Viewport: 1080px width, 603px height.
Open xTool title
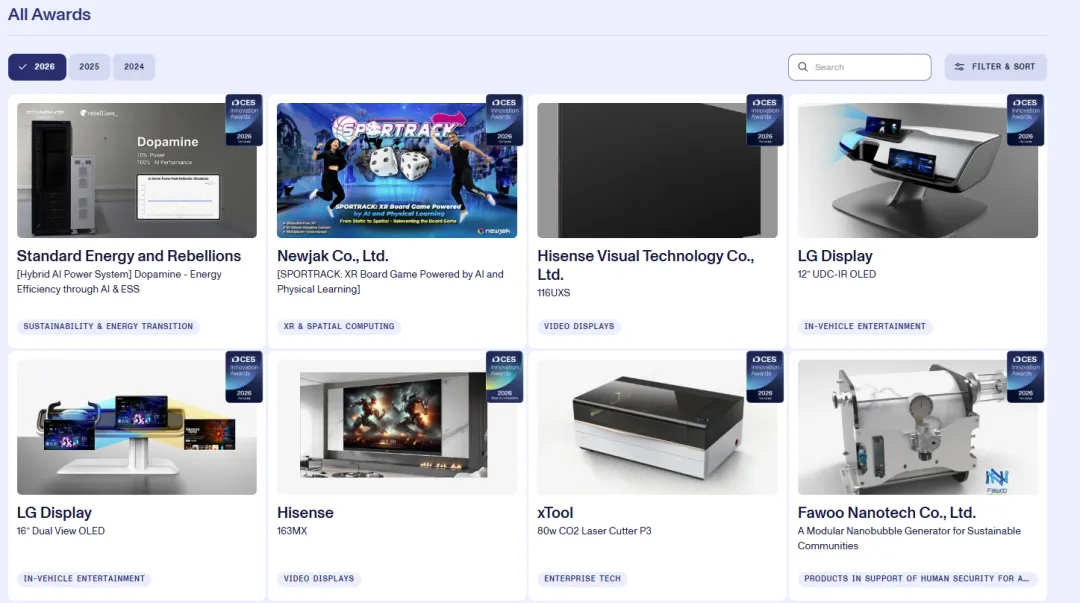click(x=555, y=513)
